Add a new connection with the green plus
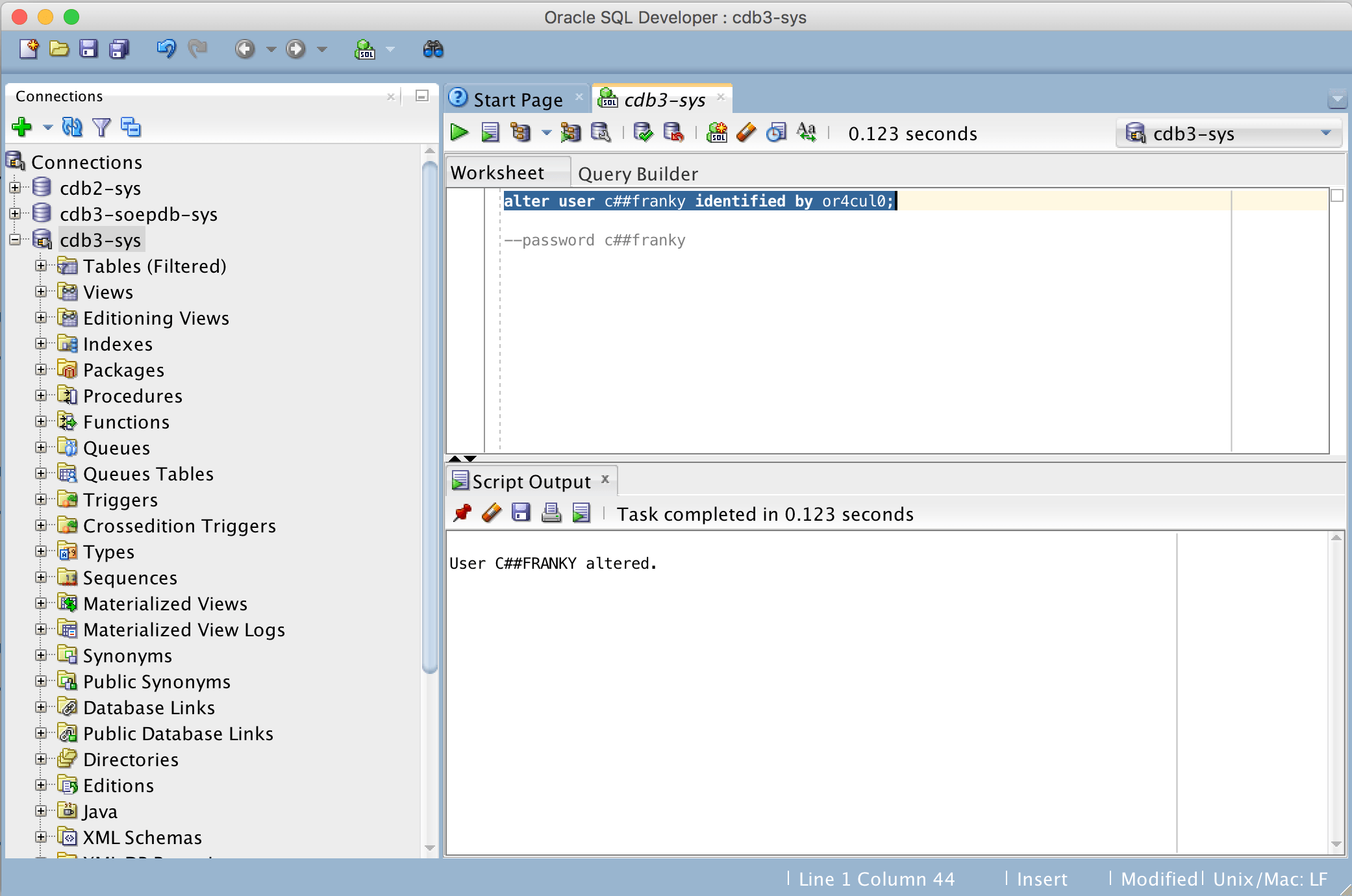This screenshot has width=1352, height=896. click(x=21, y=127)
